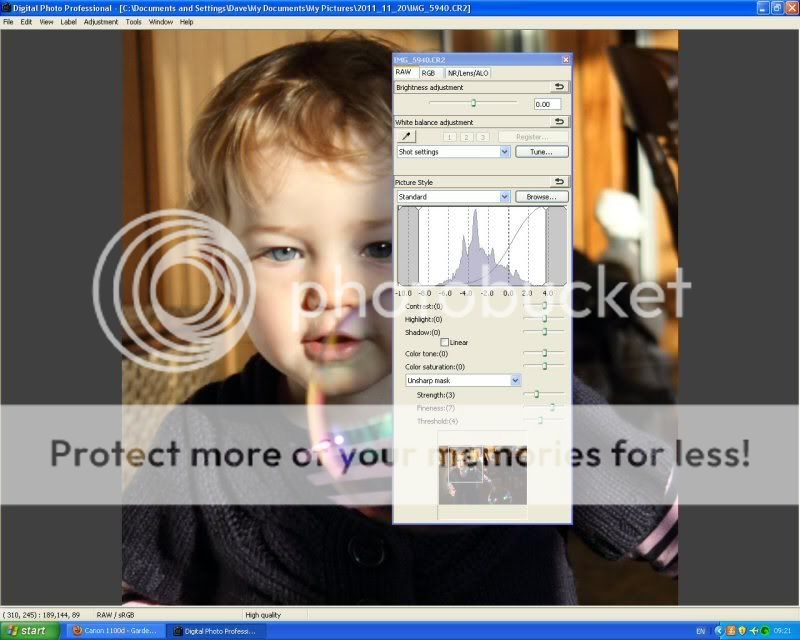Viewport: 800px width, 640px height.
Task: Click the white balance eyedropper tool
Action: 407,137
